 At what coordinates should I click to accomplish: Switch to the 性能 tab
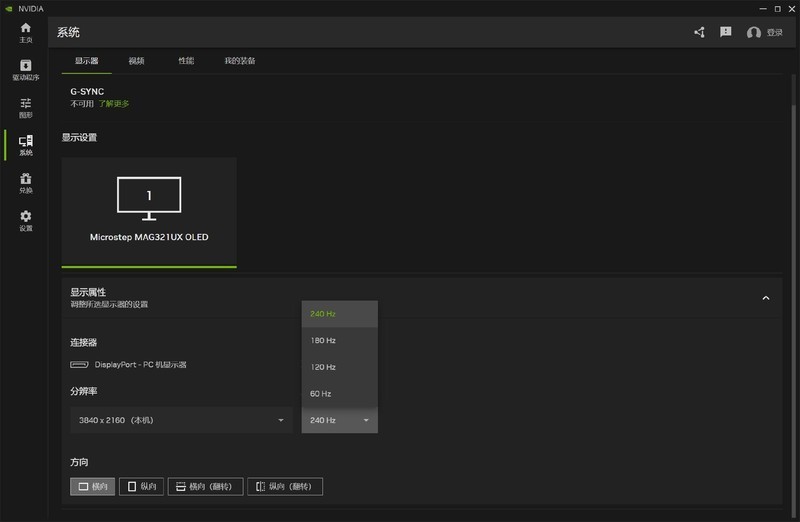tap(186, 61)
